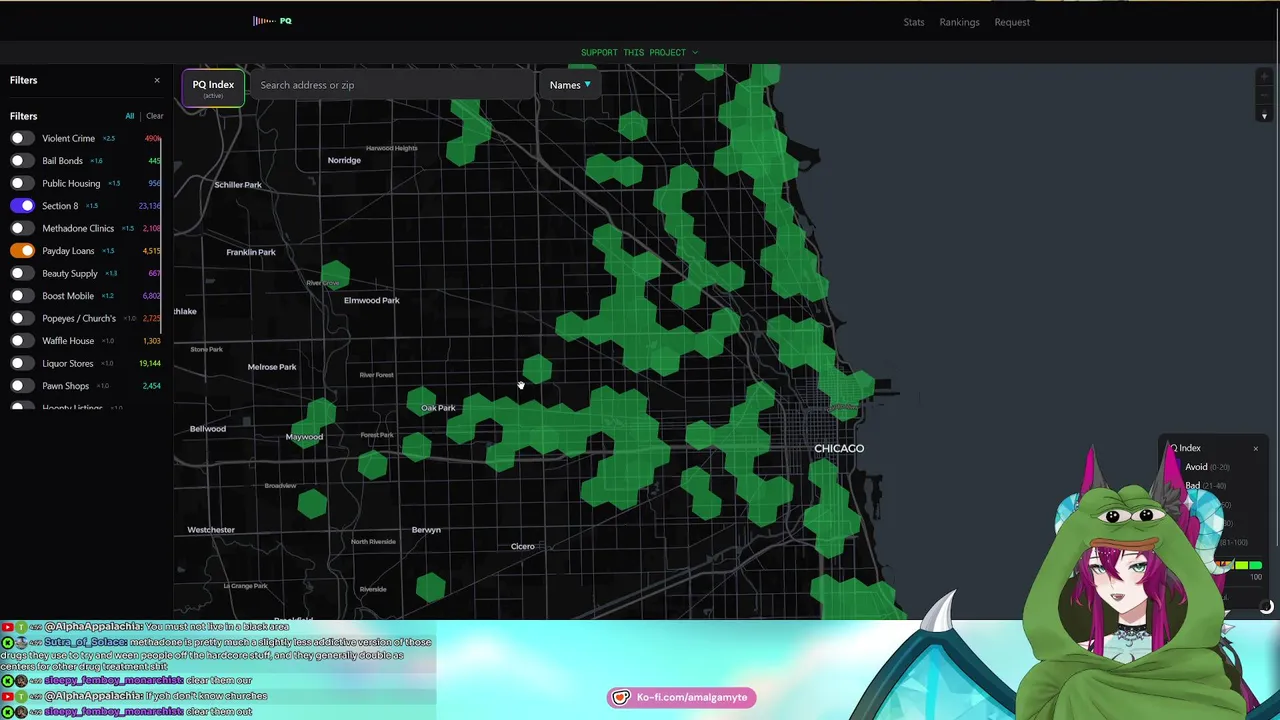Click Franklin Park map label
Viewport: 1280px width, 720px height.
click(251, 252)
